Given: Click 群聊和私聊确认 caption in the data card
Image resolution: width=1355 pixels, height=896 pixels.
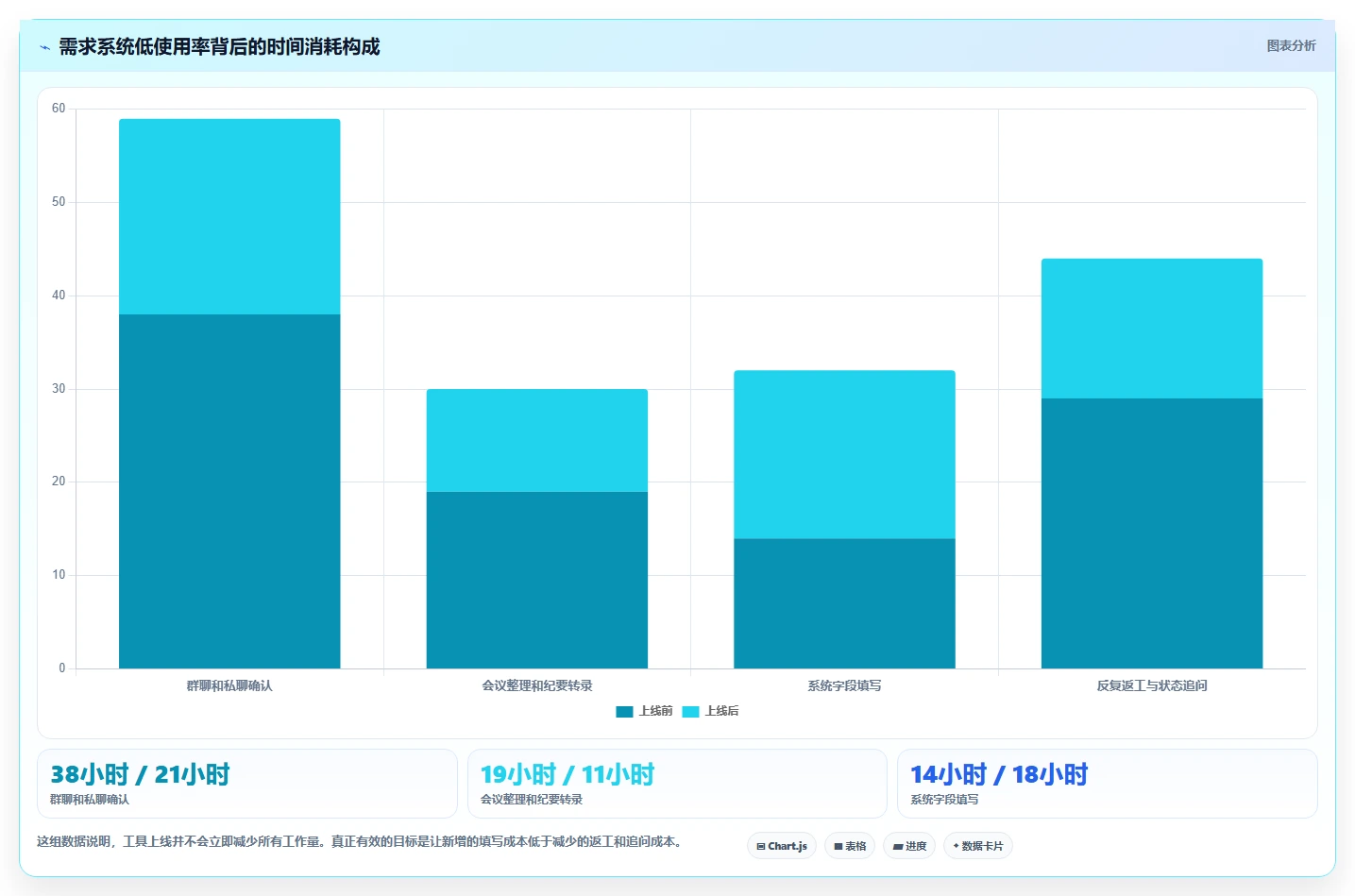Looking at the screenshot, I should (90, 800).
